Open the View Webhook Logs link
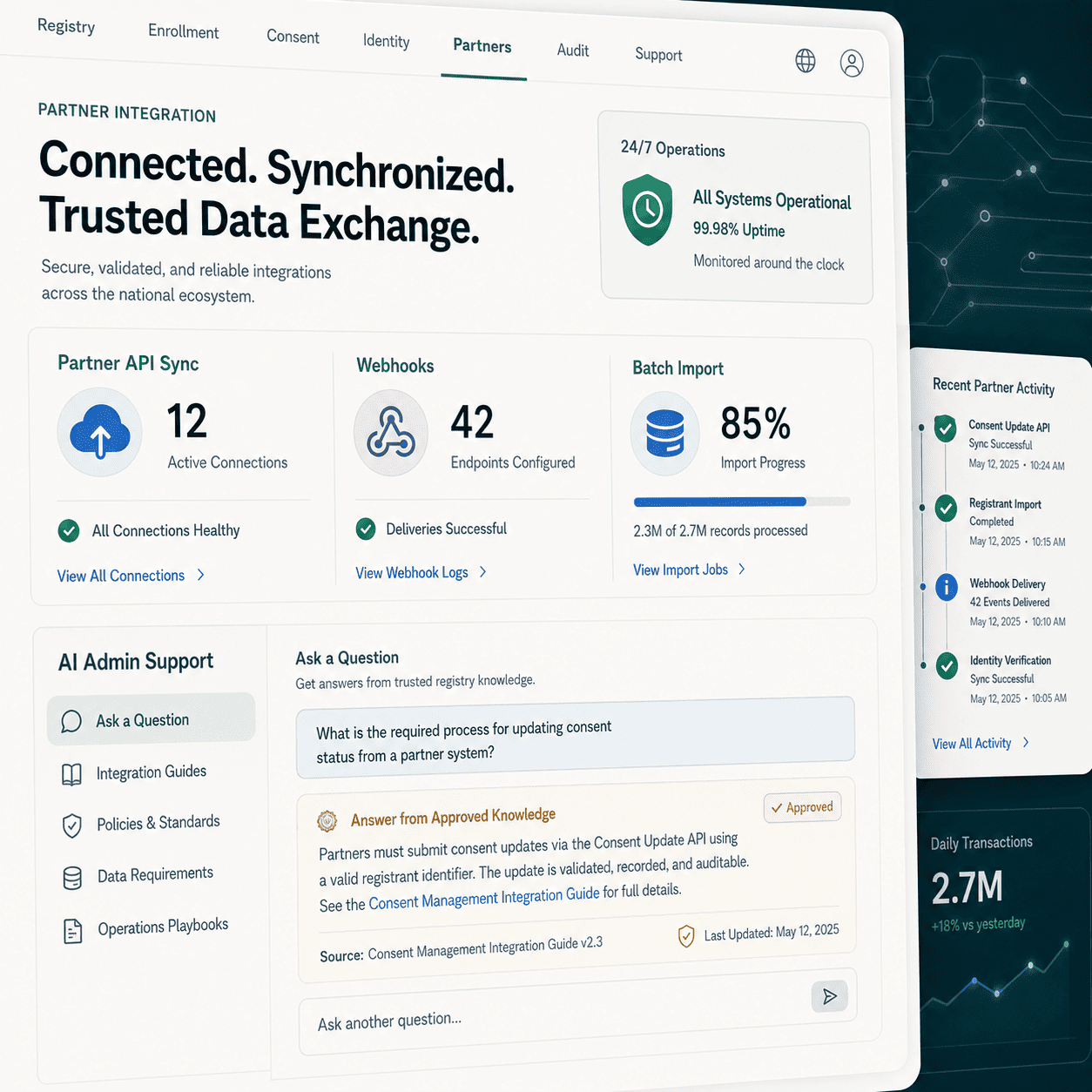This screenshot has width=1092, height=1092. tap(412, 573)
